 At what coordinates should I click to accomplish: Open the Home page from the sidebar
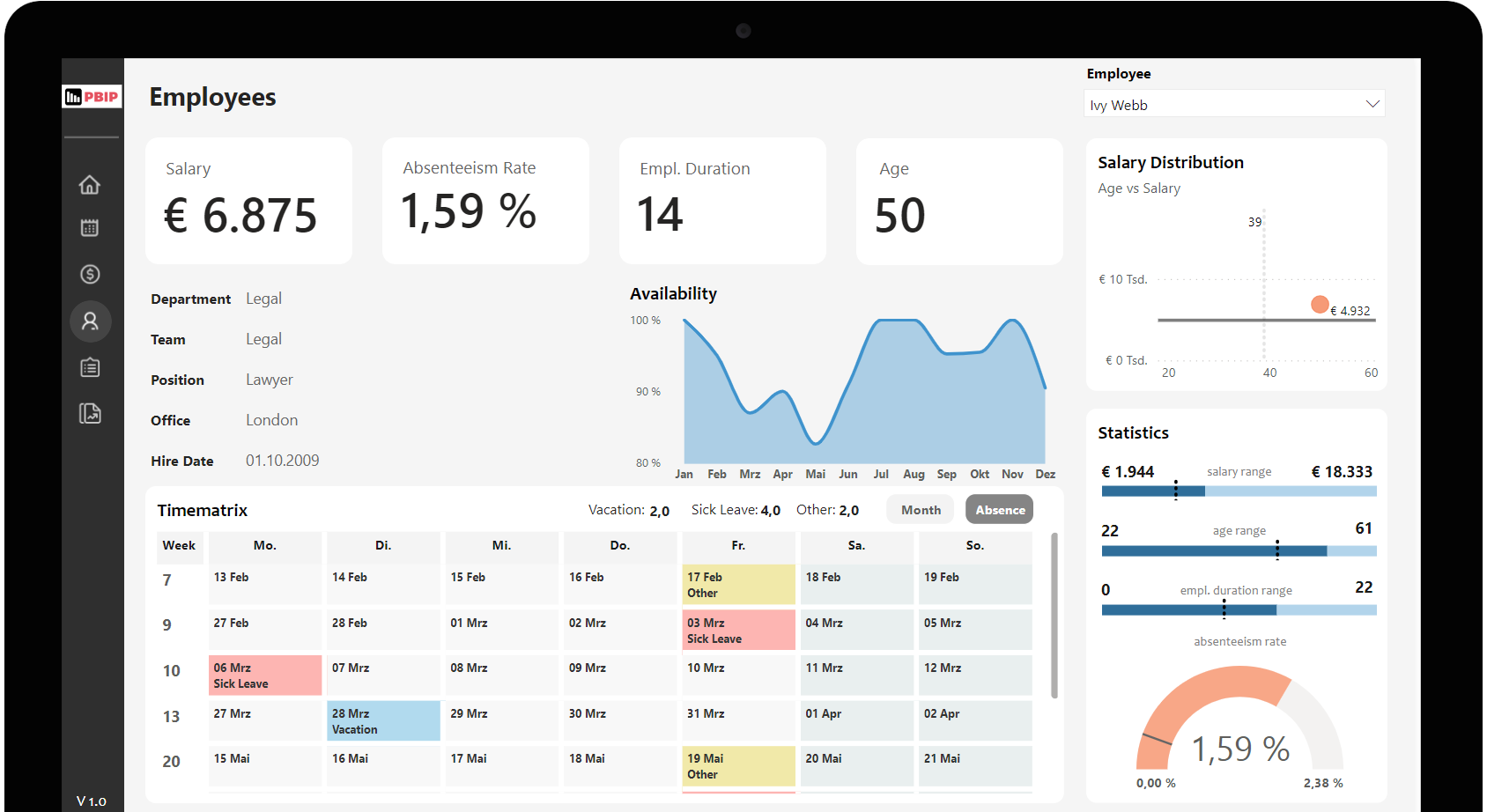89,185
